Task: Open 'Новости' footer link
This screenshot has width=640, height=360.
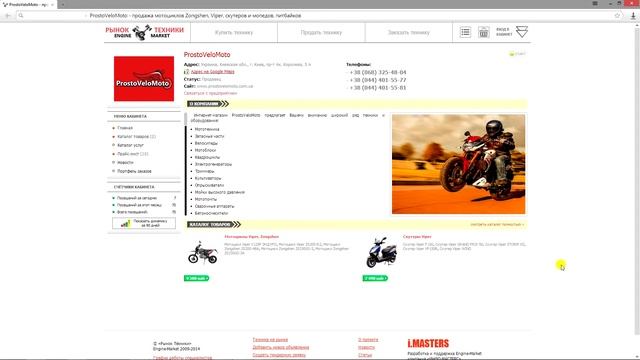Action: [366, 347]
